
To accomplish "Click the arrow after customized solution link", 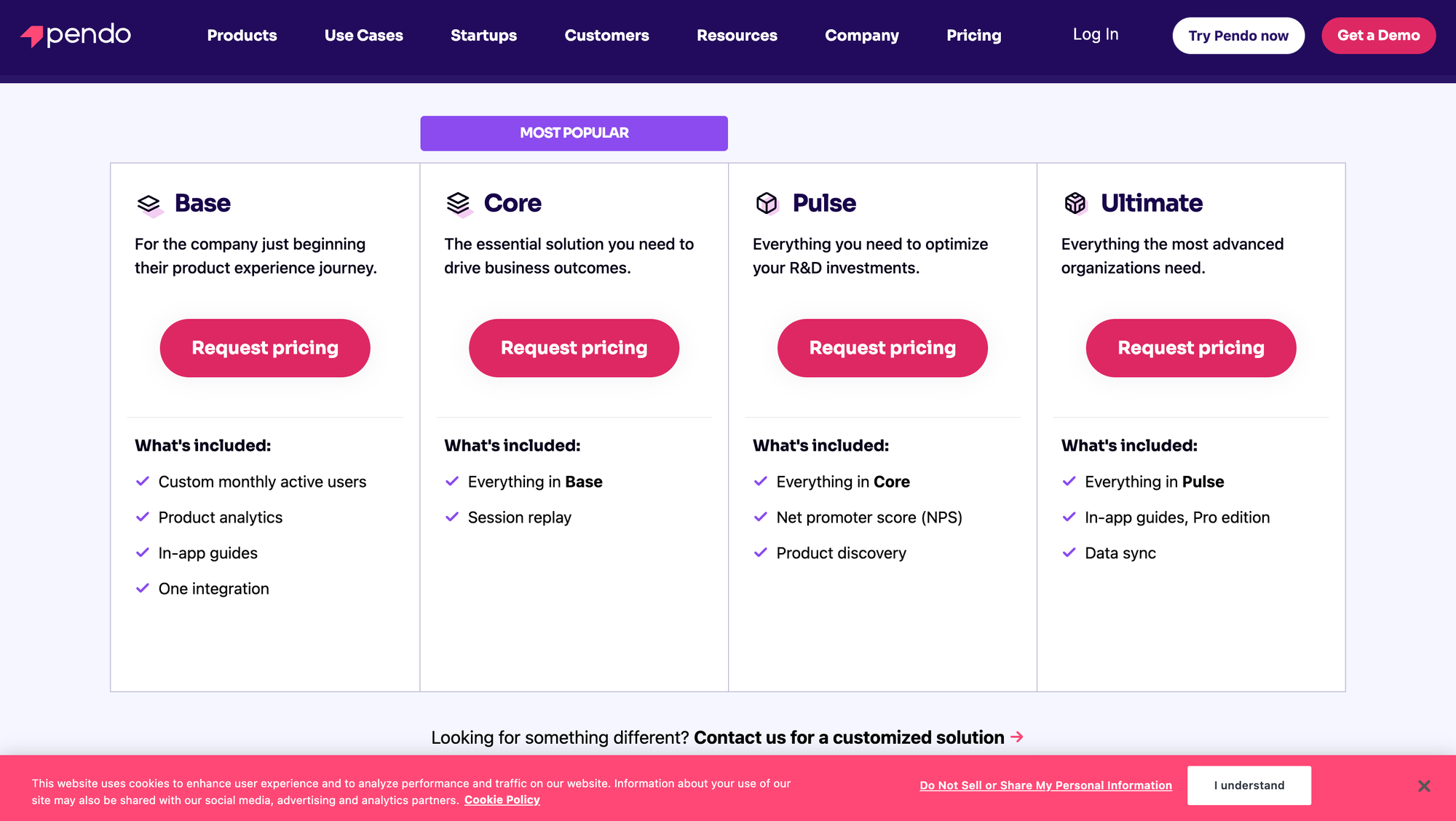I will pos(1017,737).
